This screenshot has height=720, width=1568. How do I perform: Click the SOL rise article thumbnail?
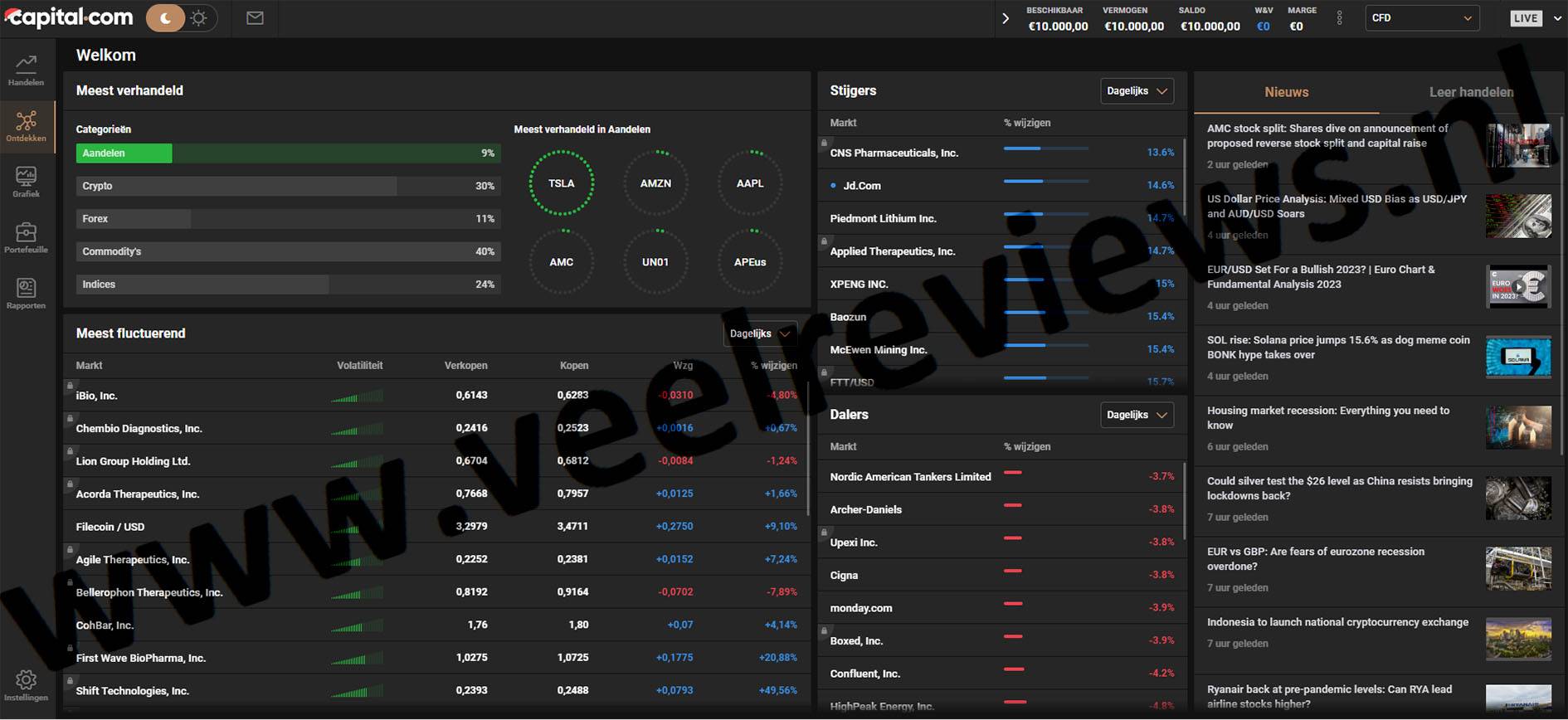[1517, 357]
